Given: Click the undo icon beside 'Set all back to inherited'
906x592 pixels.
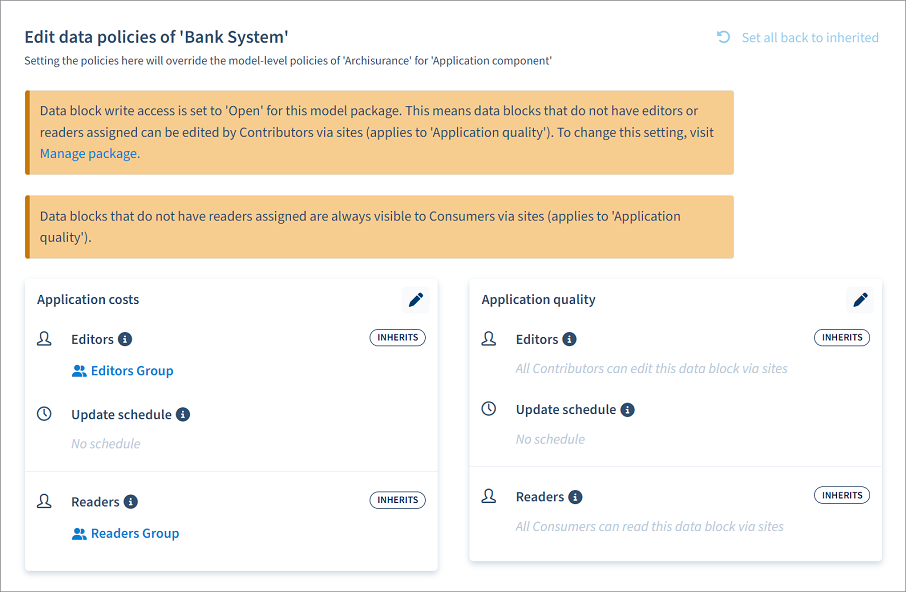Looking at the screenshot, I should [x=723, y=37].
